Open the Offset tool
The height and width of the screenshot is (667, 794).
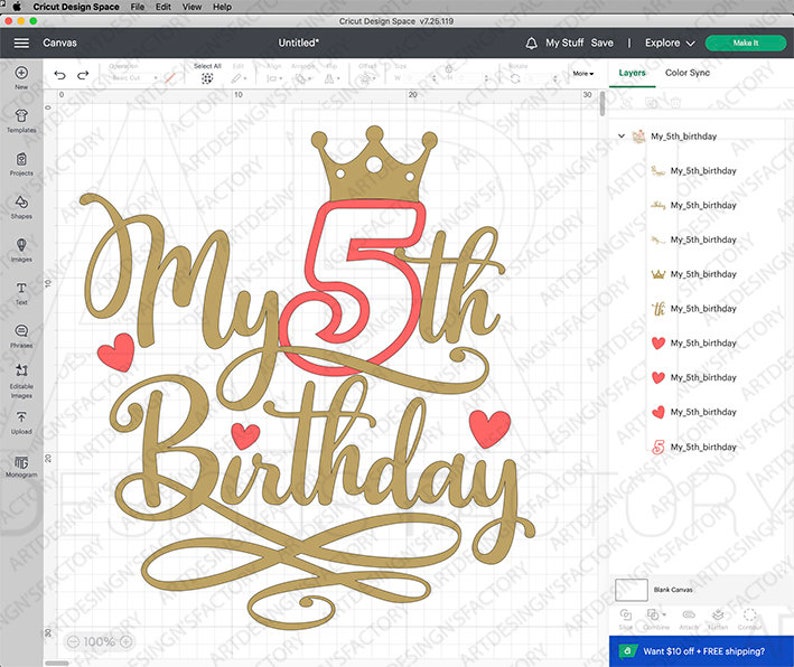pyautogui.click(x=366, y=79)
